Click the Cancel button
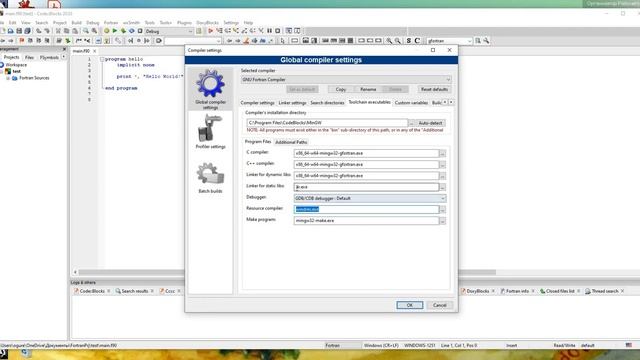This screenshot has height=360, width=640. coord(440,305)
